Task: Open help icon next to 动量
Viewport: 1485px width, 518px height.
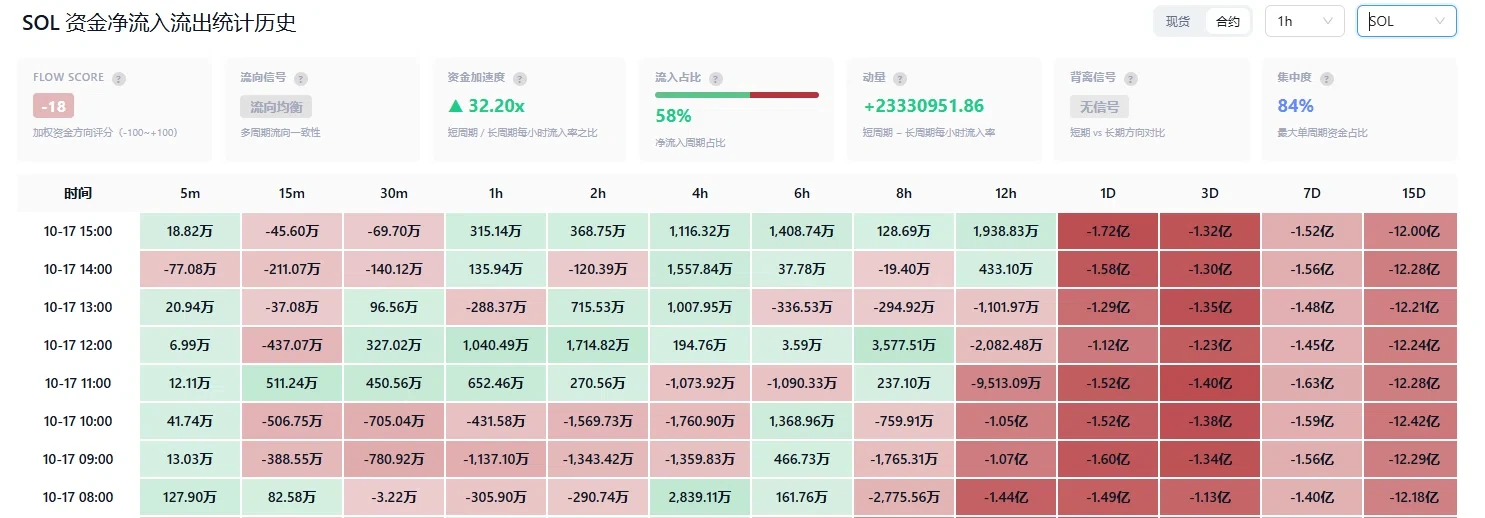Action: pyautogui.click(x=900, y=78)
